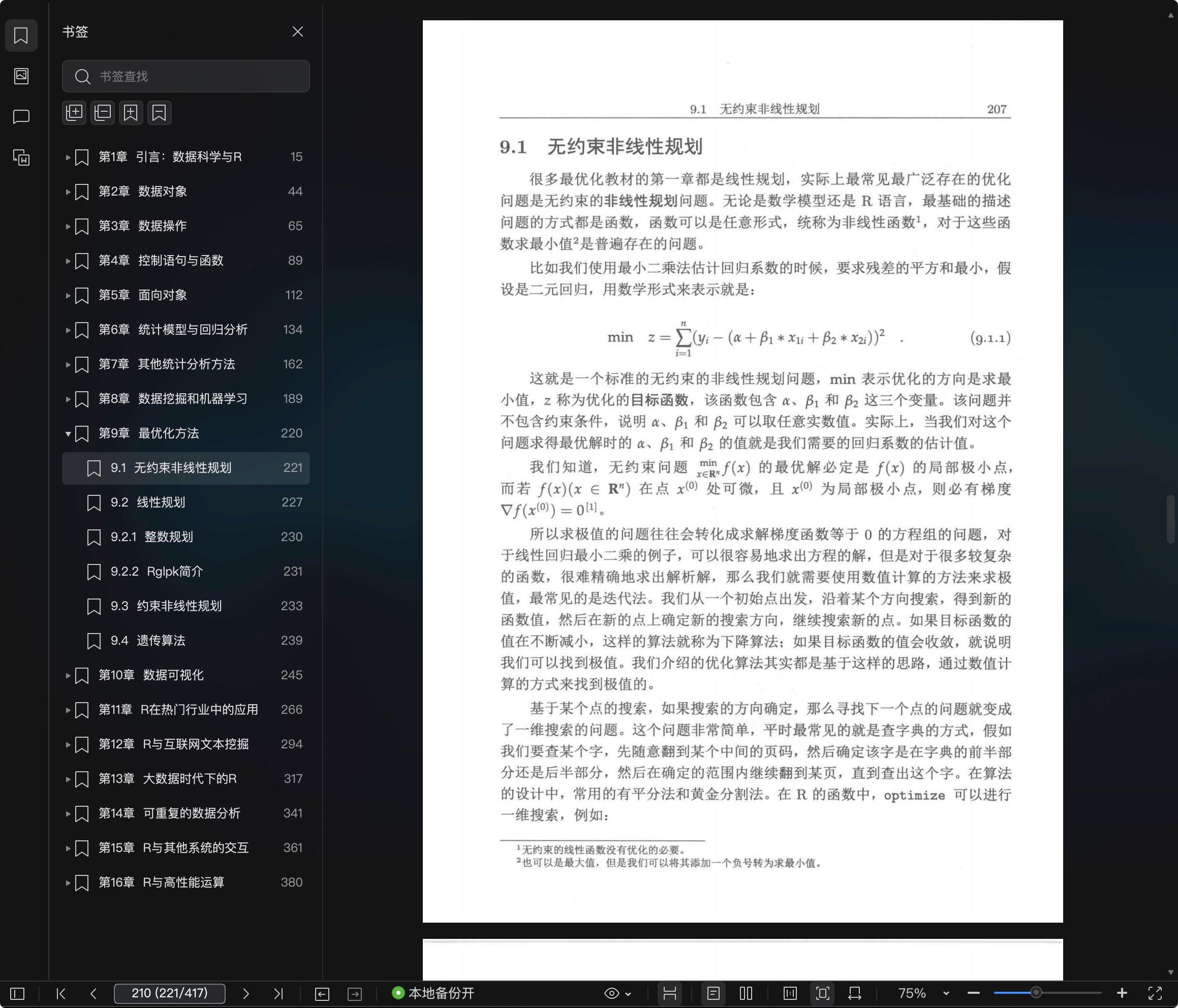Add a new bookmark icon

click(131, 113)
